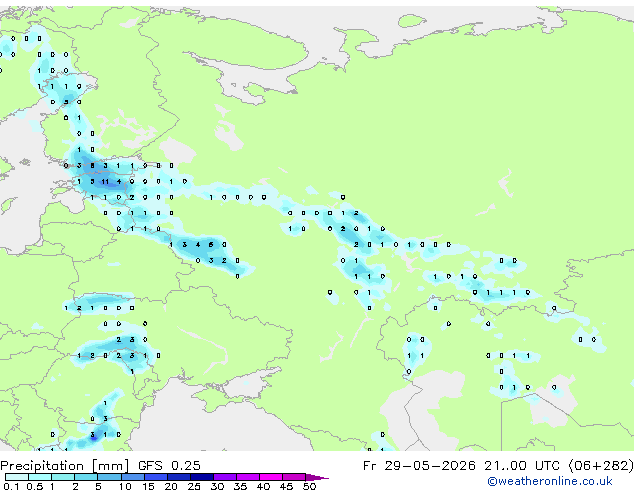Click the 0.5–1 mm legend color swatch
This screenshot has height=490, width=634.
[x=40, y=477]
